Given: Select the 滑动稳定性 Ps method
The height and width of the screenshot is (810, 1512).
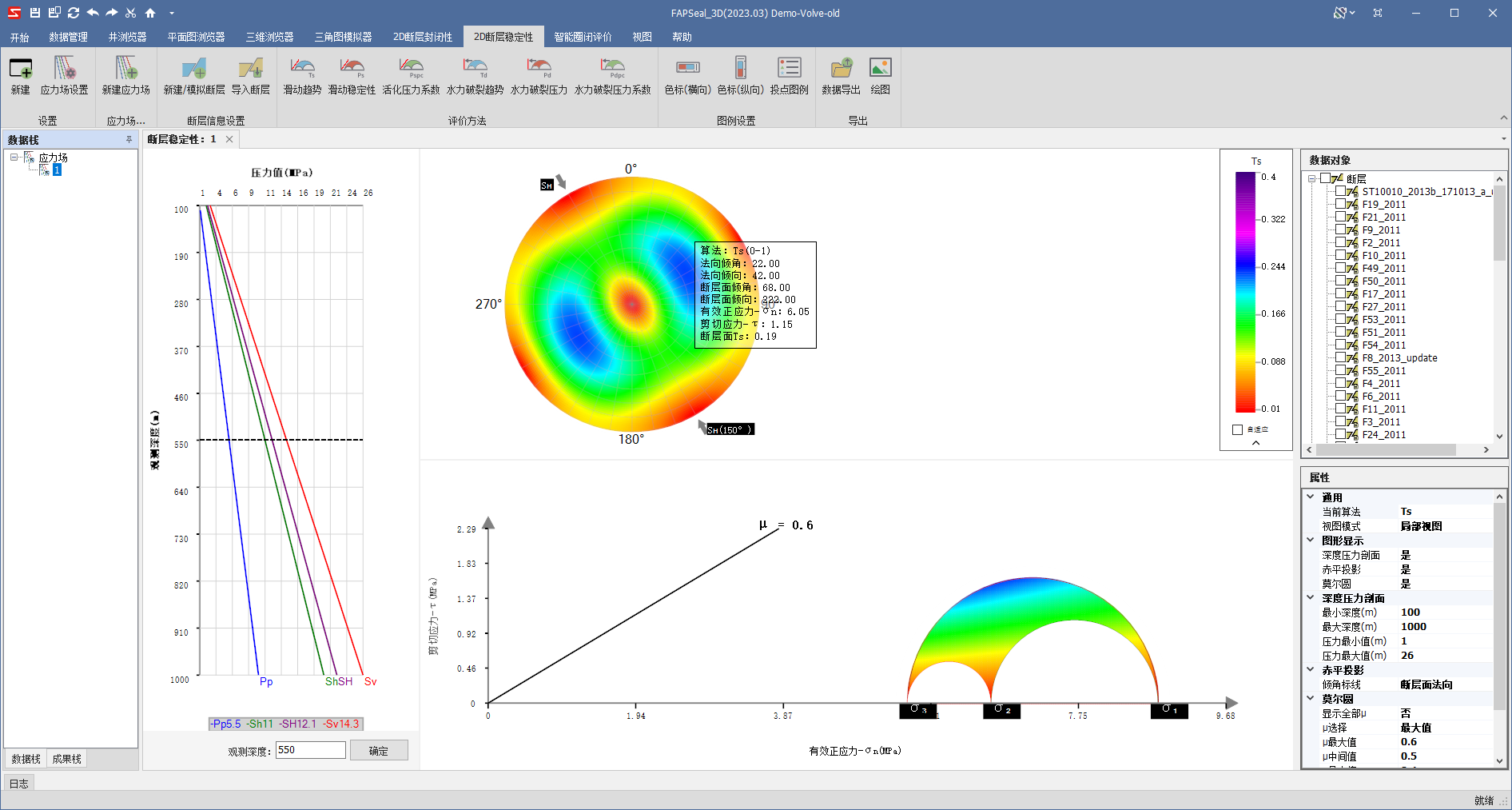Looking at the screenshot, I should click(x=352, y=76).
